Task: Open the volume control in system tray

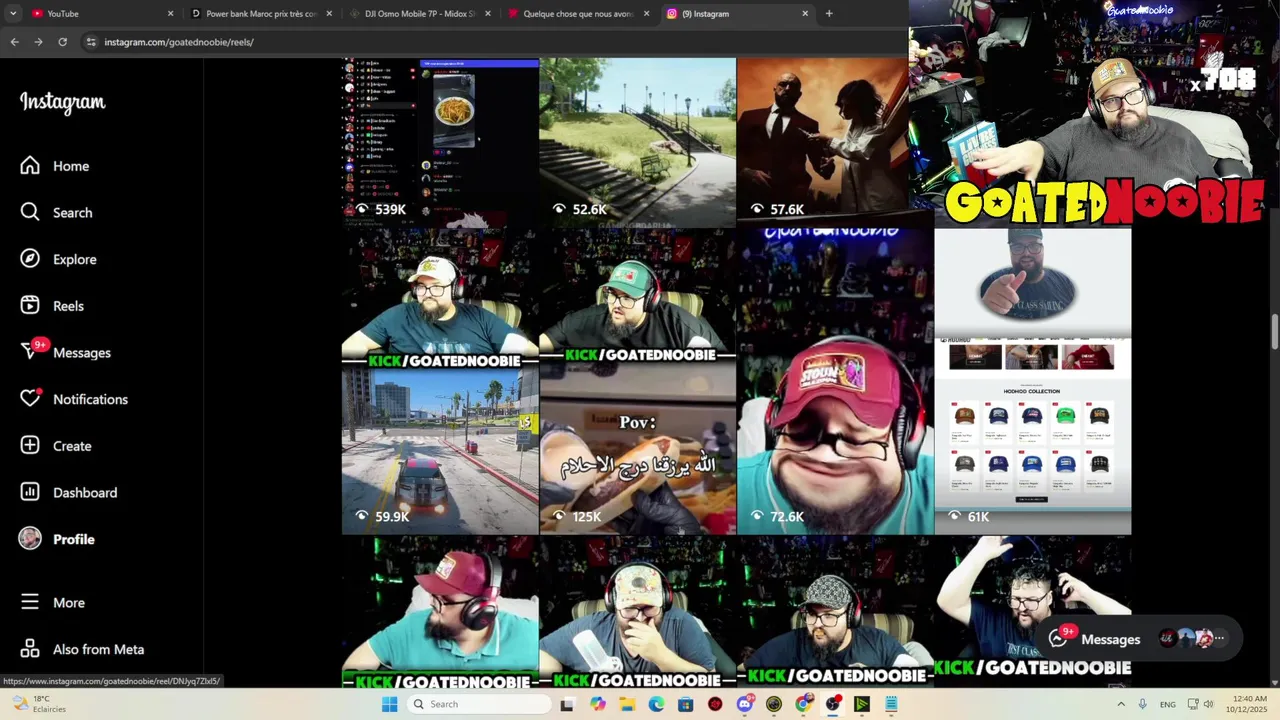Action: (x=1208, y=704)
